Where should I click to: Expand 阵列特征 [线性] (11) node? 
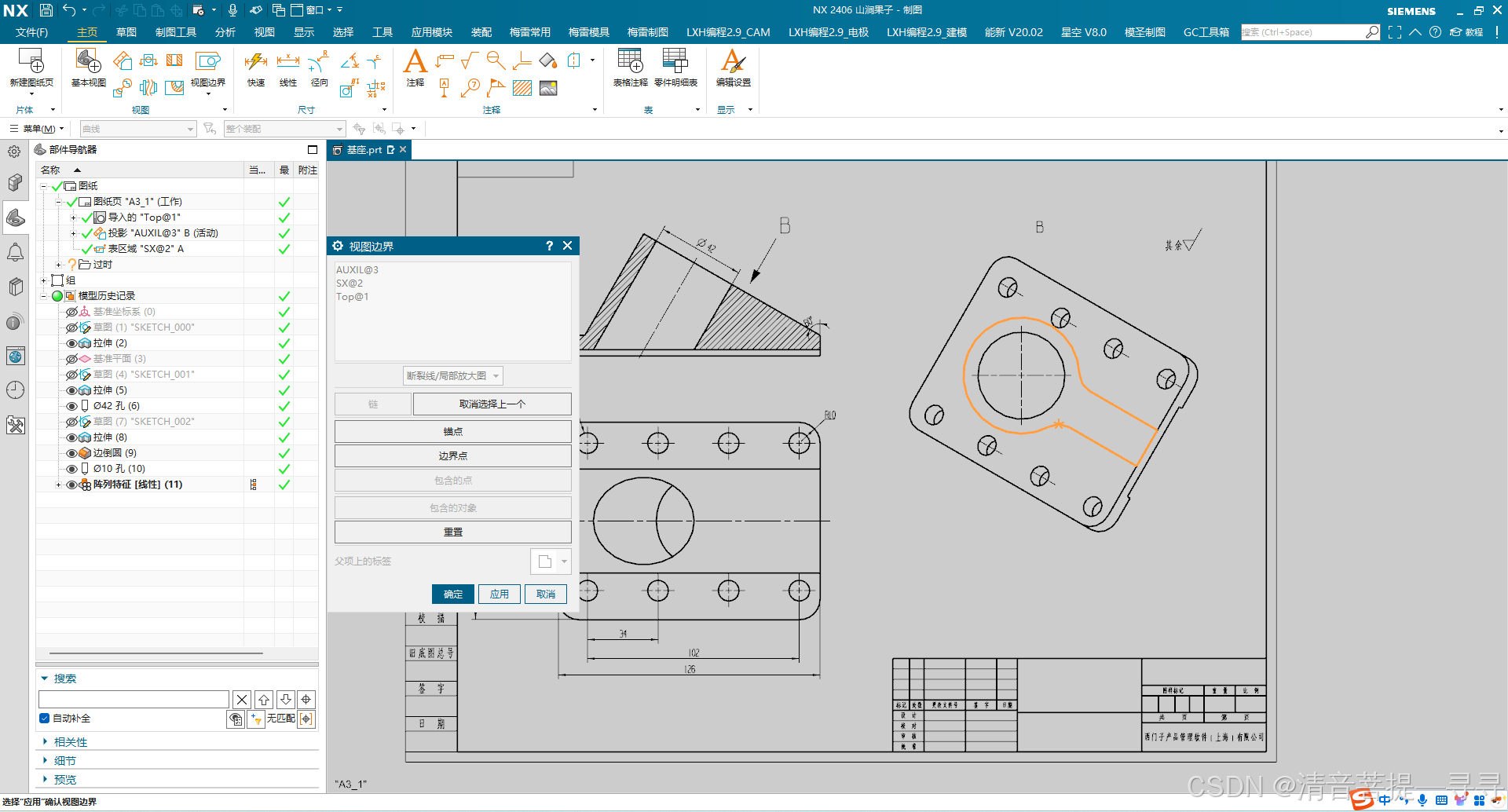click(x=58, y=485)
